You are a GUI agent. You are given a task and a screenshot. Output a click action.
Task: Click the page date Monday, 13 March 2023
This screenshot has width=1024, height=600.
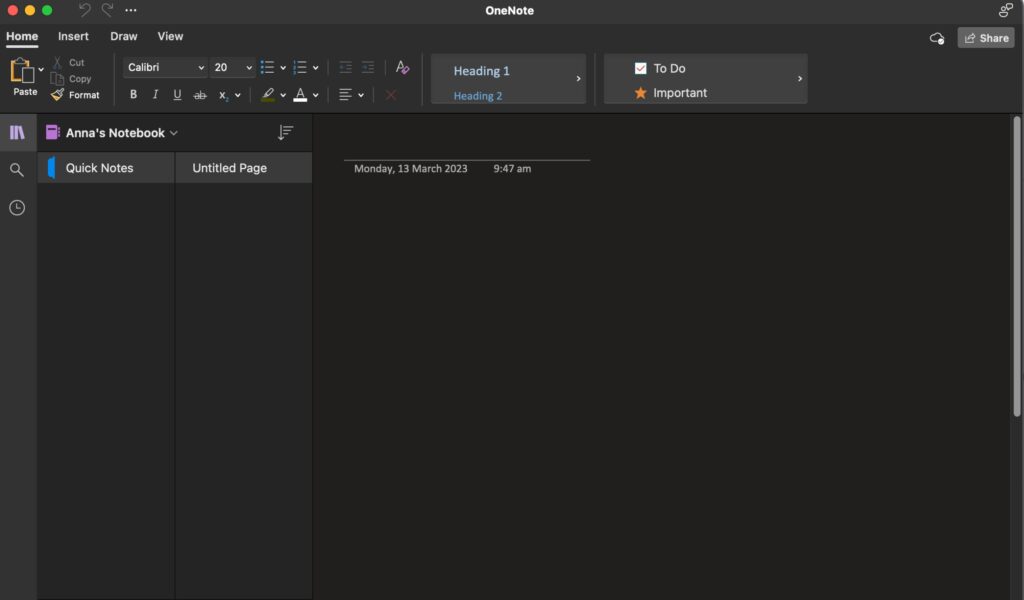pyautogui.click(x=411, y=168)
